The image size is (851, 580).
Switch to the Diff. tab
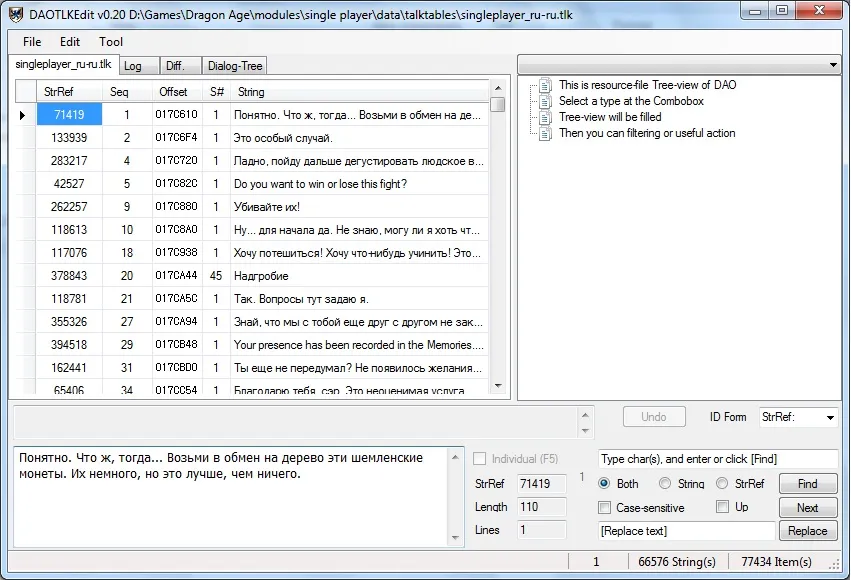175,66
